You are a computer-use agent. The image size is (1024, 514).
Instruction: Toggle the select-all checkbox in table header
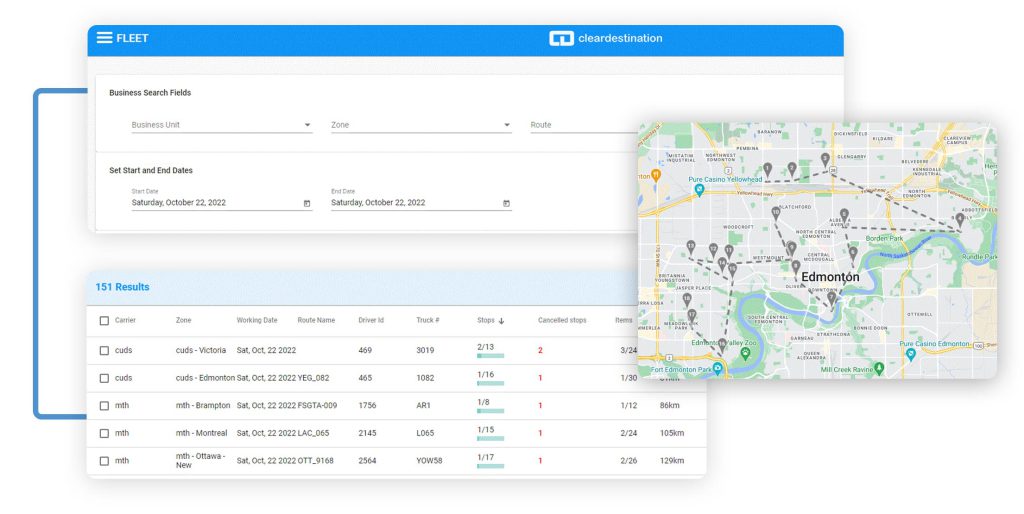[104, 321]
